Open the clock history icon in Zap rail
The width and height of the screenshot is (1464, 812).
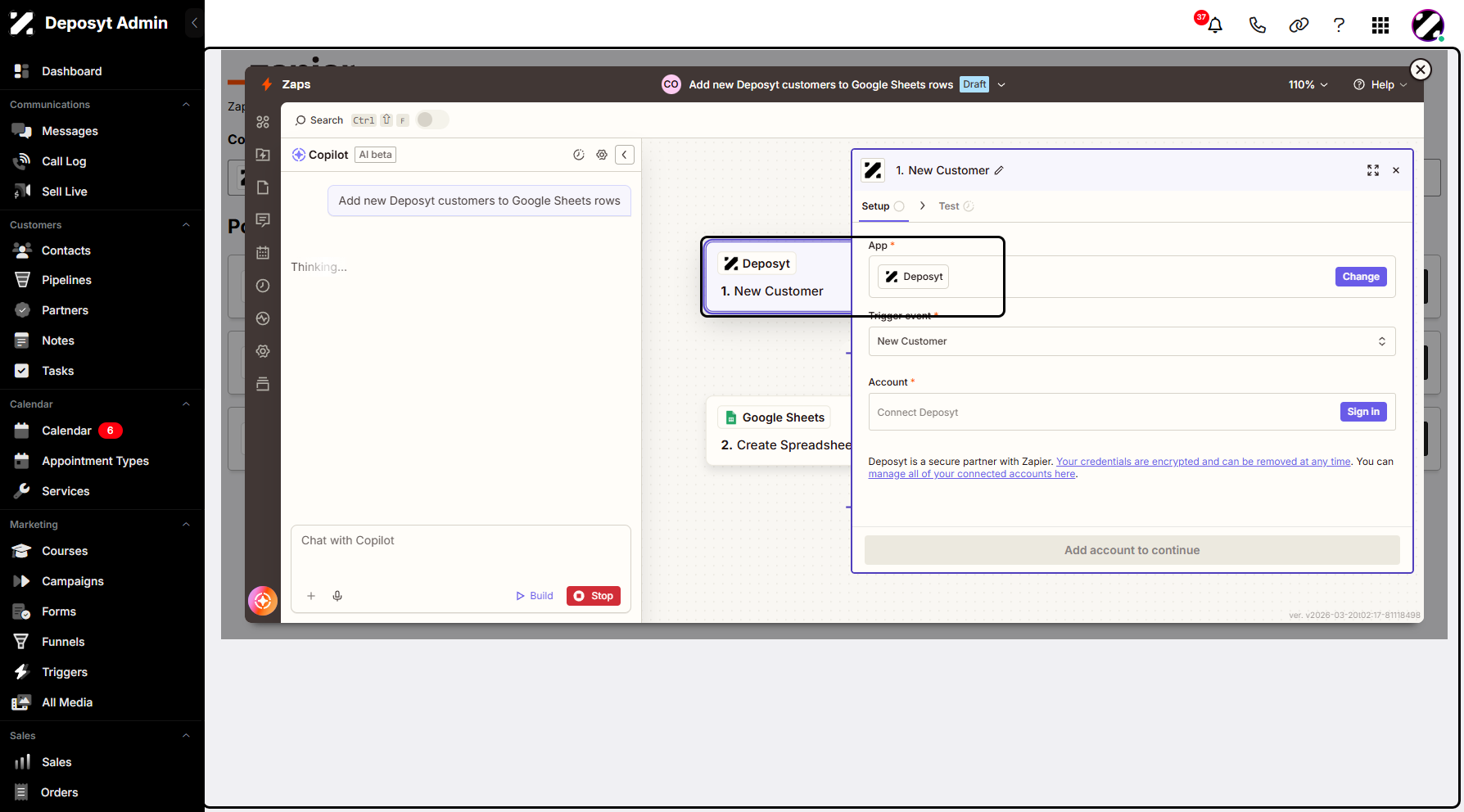(263, 286)
